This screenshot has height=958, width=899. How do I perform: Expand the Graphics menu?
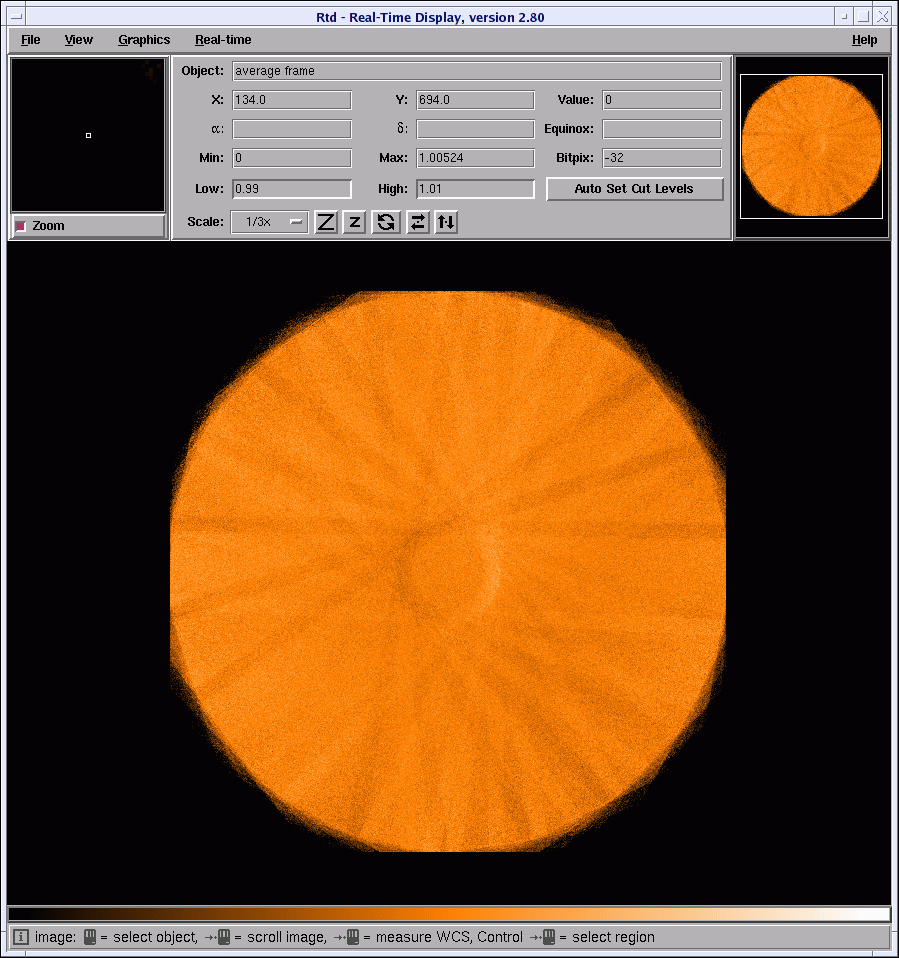click(144, 40)
